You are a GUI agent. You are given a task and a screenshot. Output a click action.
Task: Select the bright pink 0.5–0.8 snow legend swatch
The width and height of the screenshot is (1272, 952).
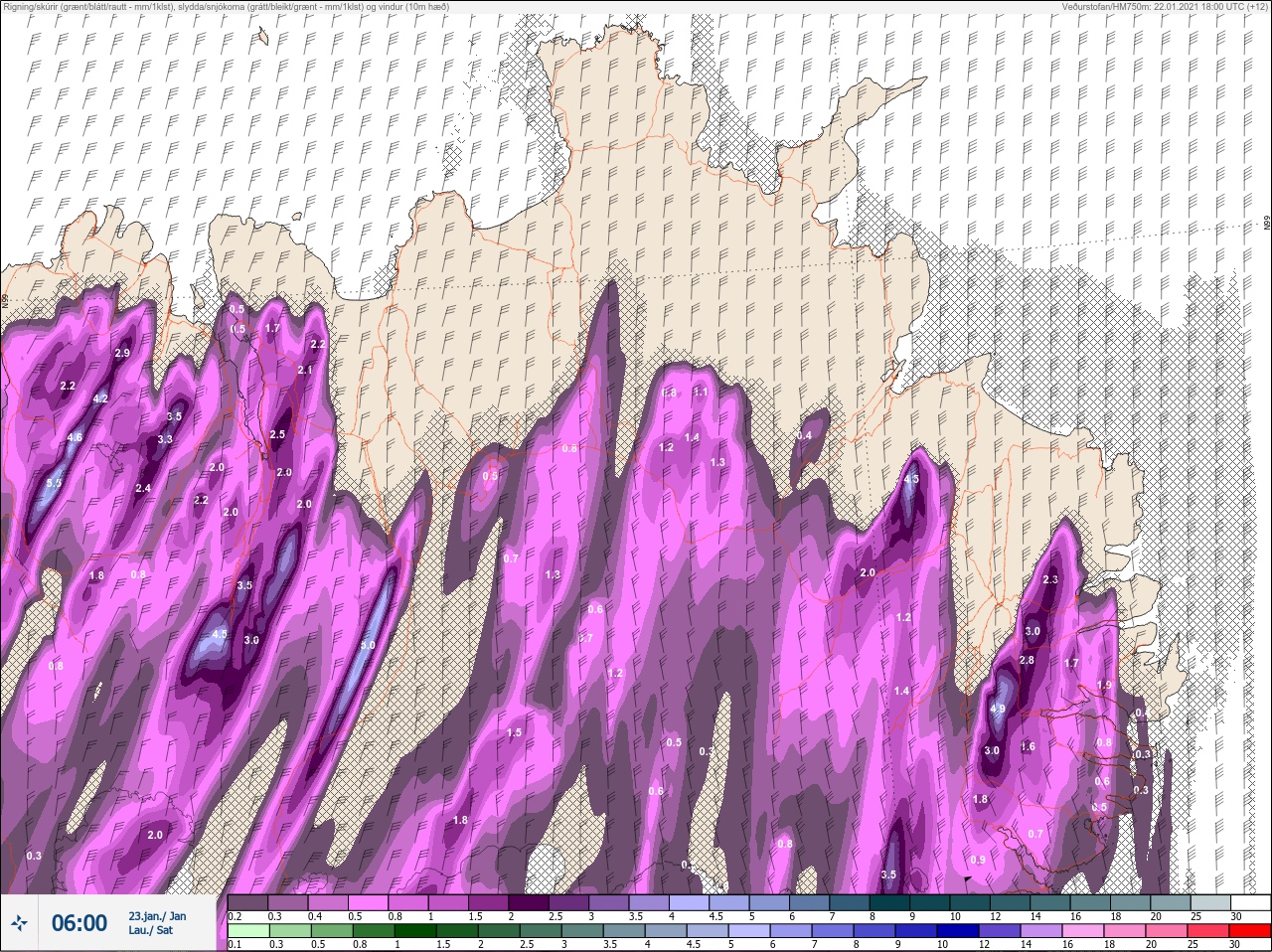click(369, 902)
